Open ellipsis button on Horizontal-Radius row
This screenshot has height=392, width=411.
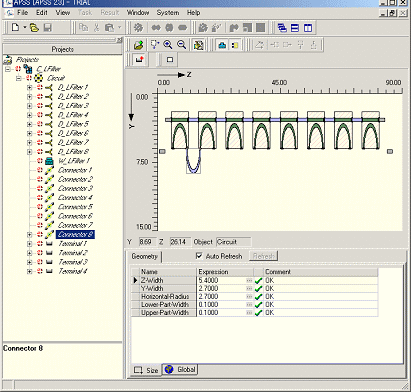click(249, 296)
